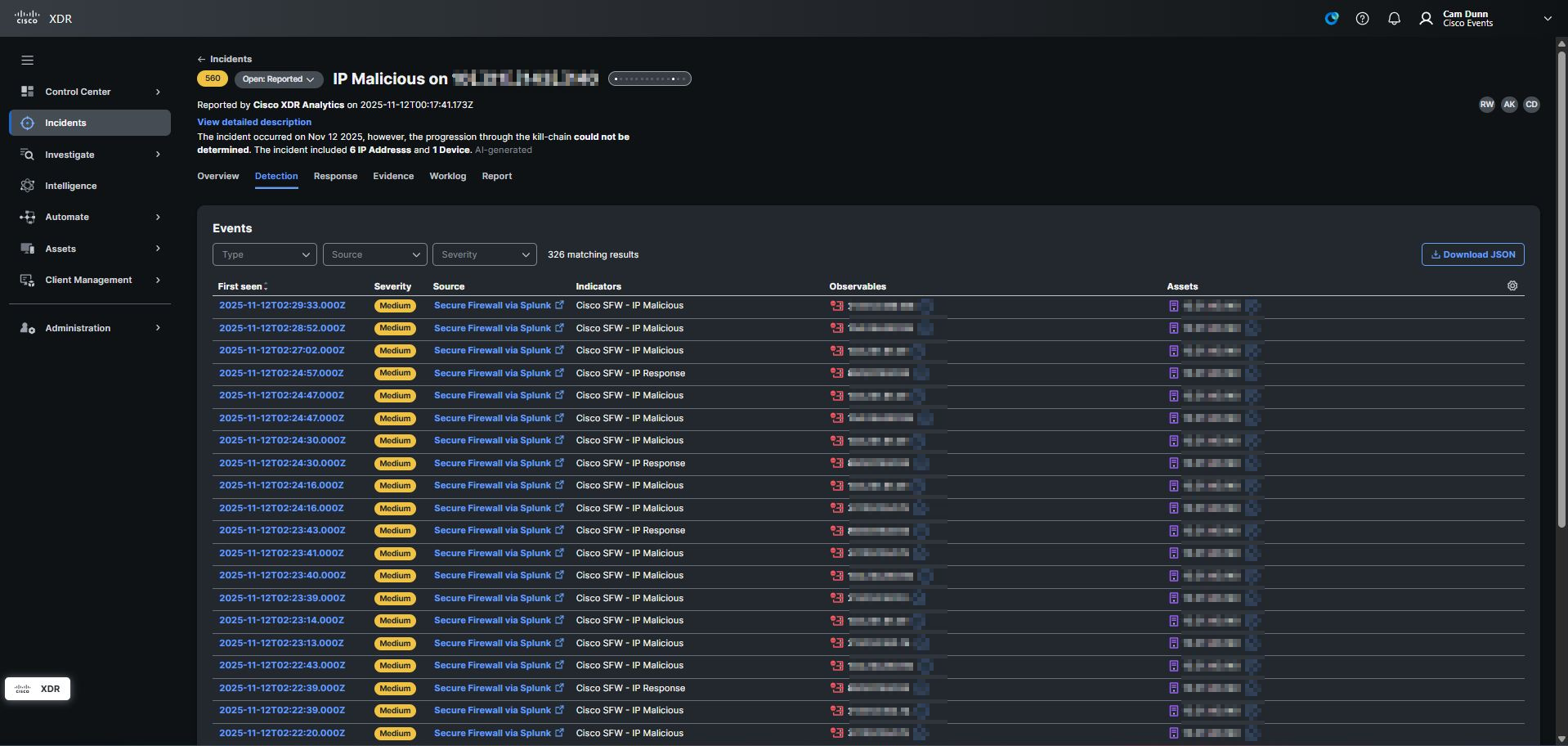
Task: Open the Type filter dropdown
Action: (264, 254)
